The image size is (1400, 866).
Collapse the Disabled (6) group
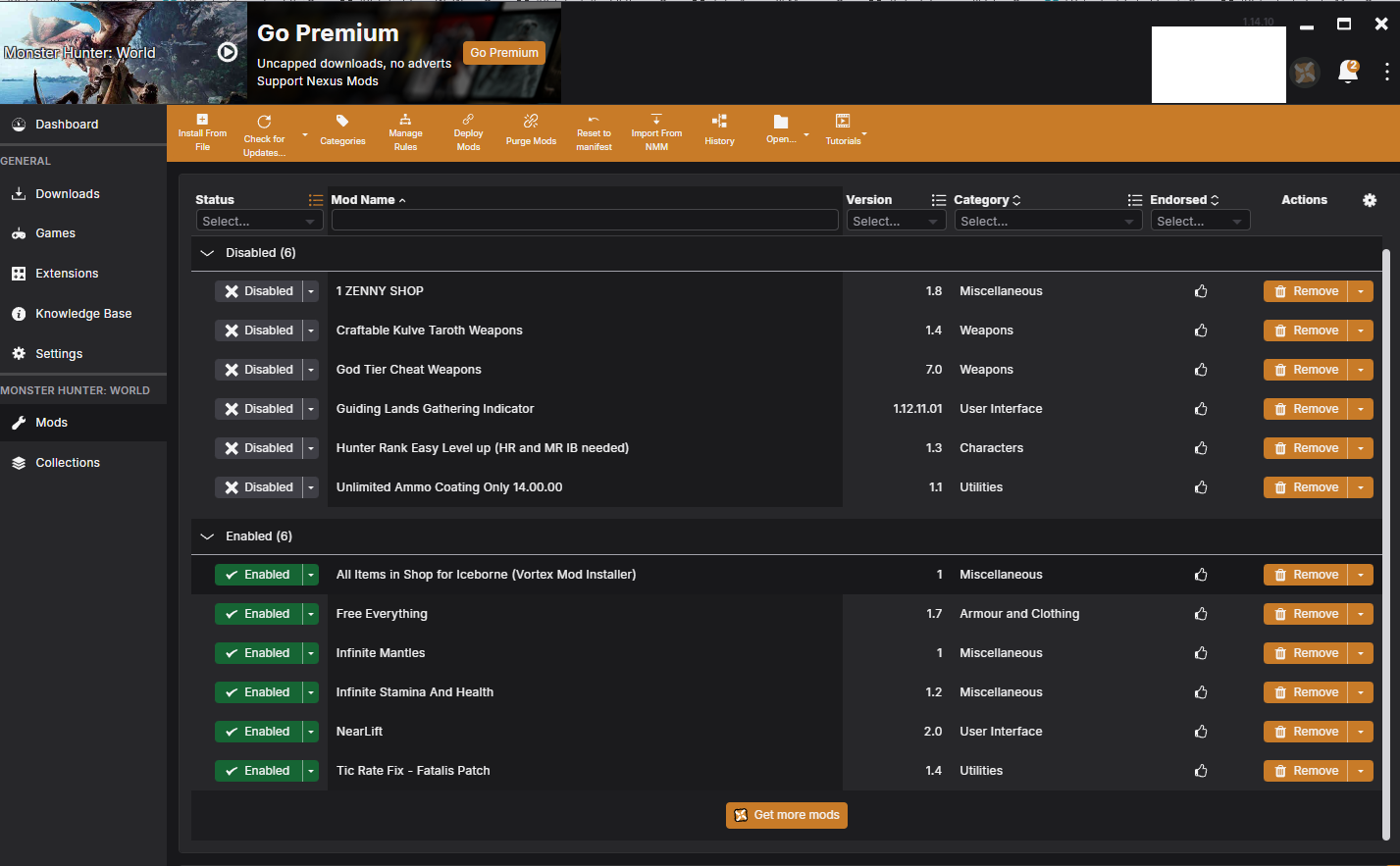point(207,253)
